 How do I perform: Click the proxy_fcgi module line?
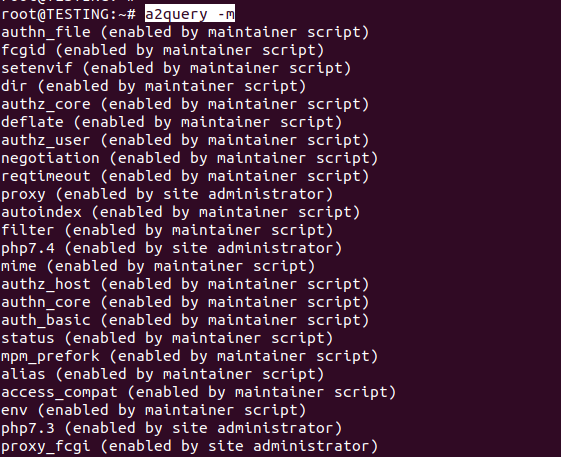189,446
